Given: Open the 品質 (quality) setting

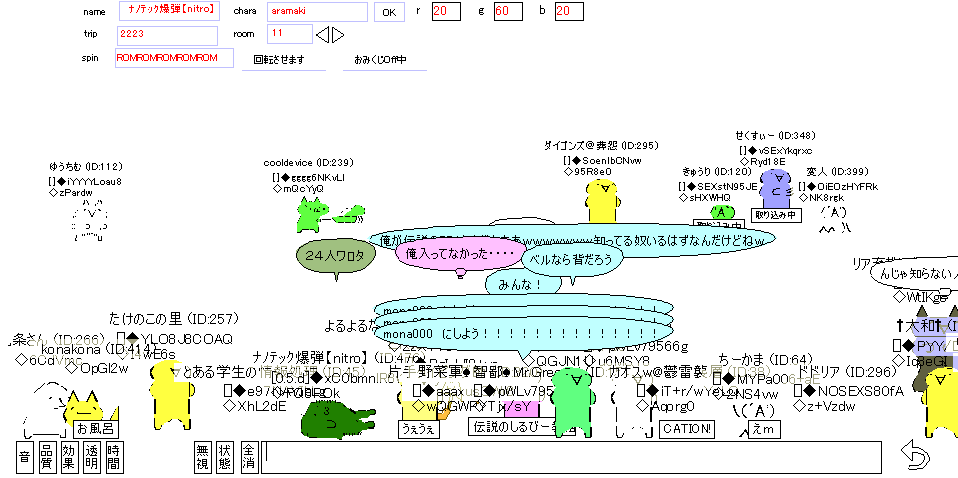Looking at the screenshot, I should (x=47, y=457).
